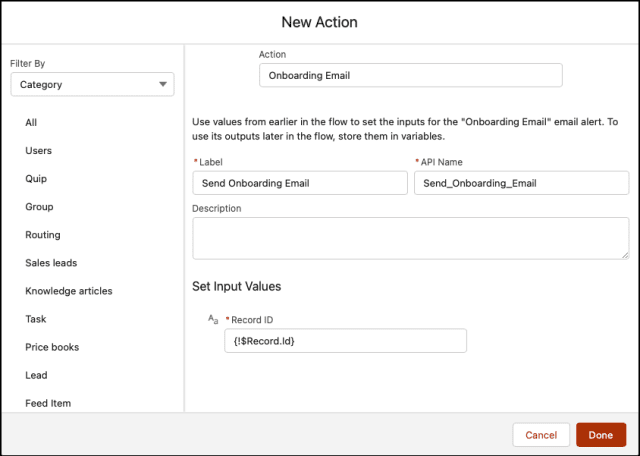Focus the Label field
Image resolution: width=640 pixels, height=456 pixels.
(x=300, y=183)
